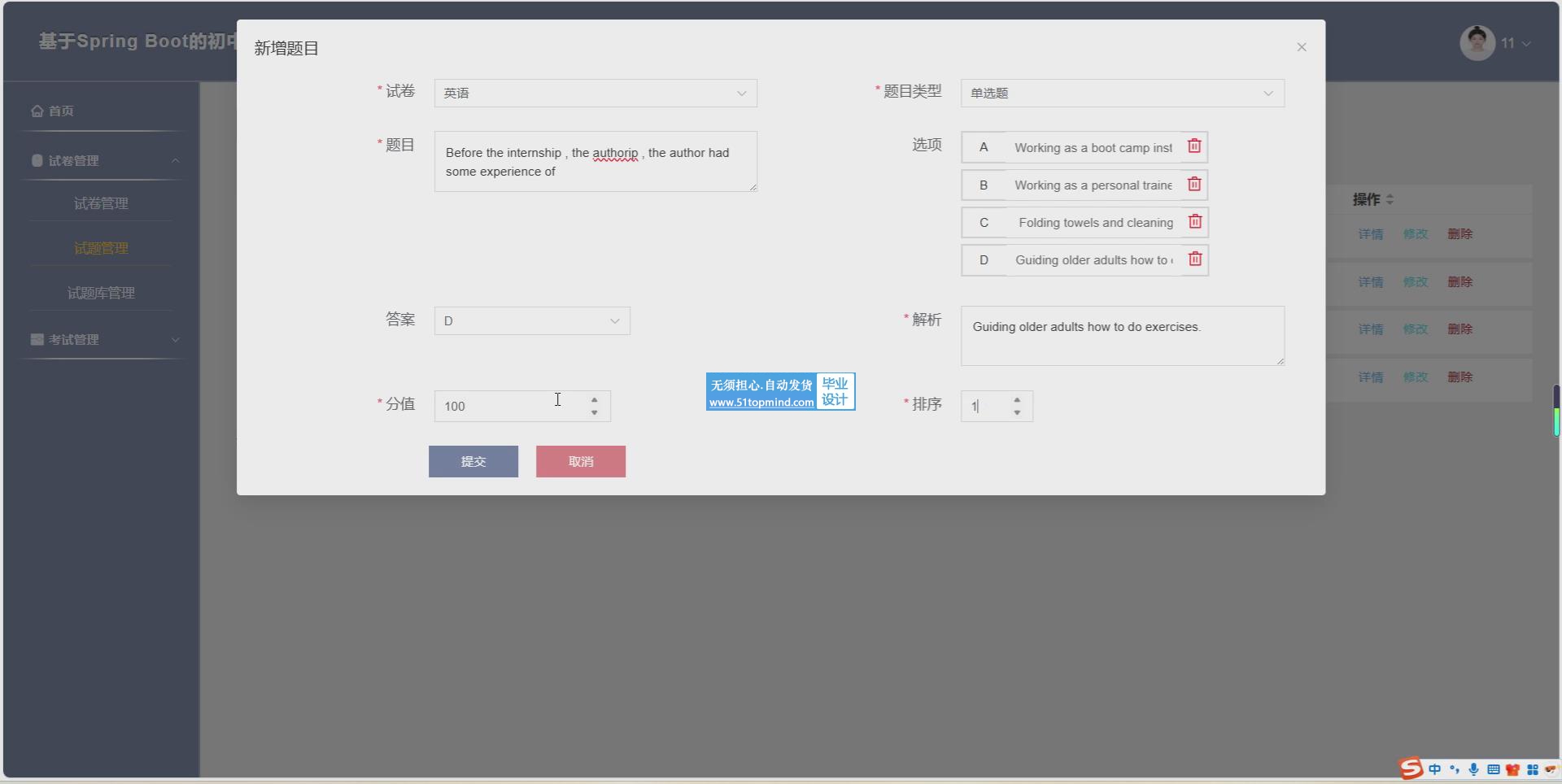Delete option B with its trash icon
The height and width of the screenshot is (784, 1562).
pyautogui.click(x=1193, y=185)
